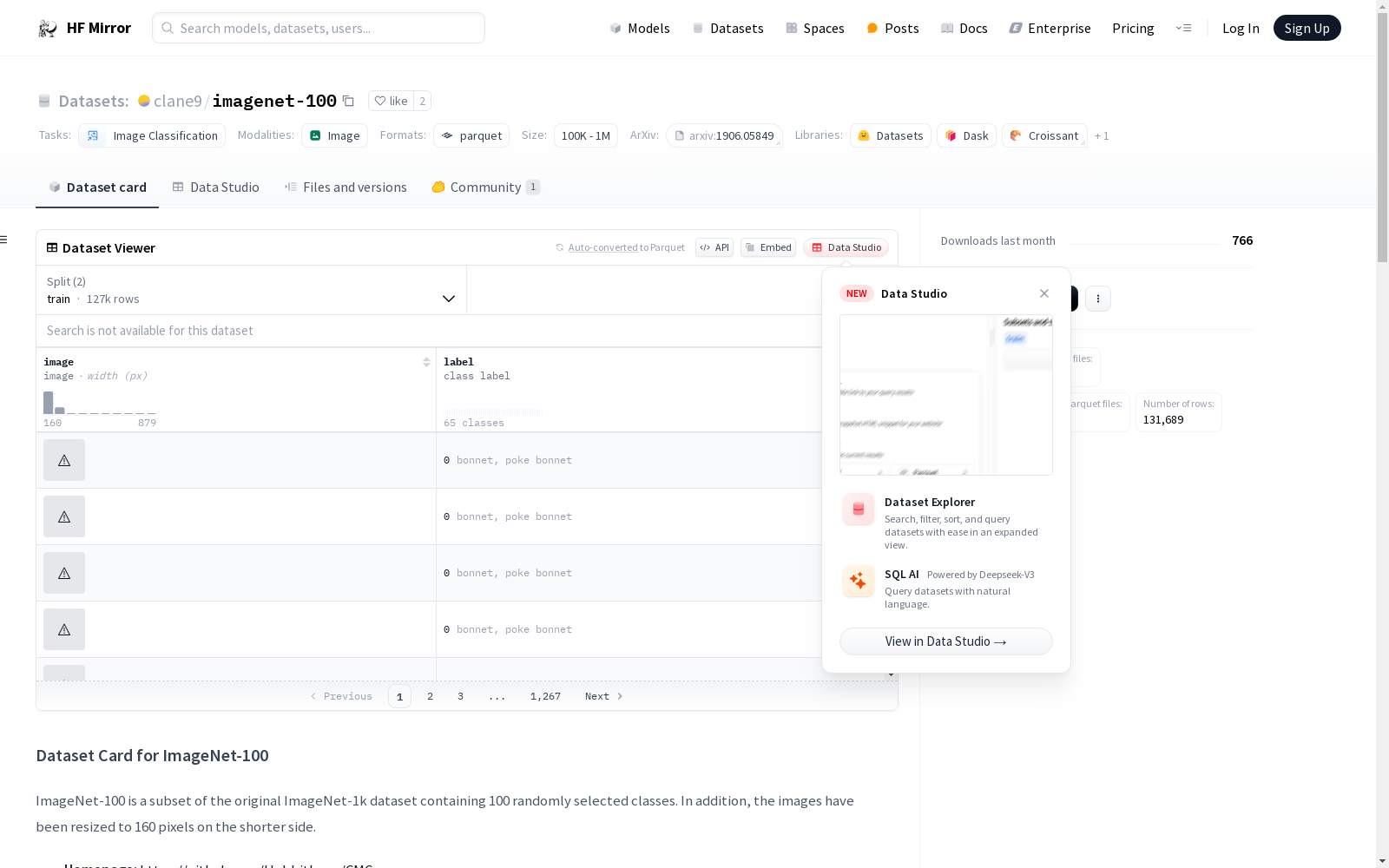Click the browser vertical scrollbar thumb
The width and height of the screenshot is (1389, 868).
1382,137
